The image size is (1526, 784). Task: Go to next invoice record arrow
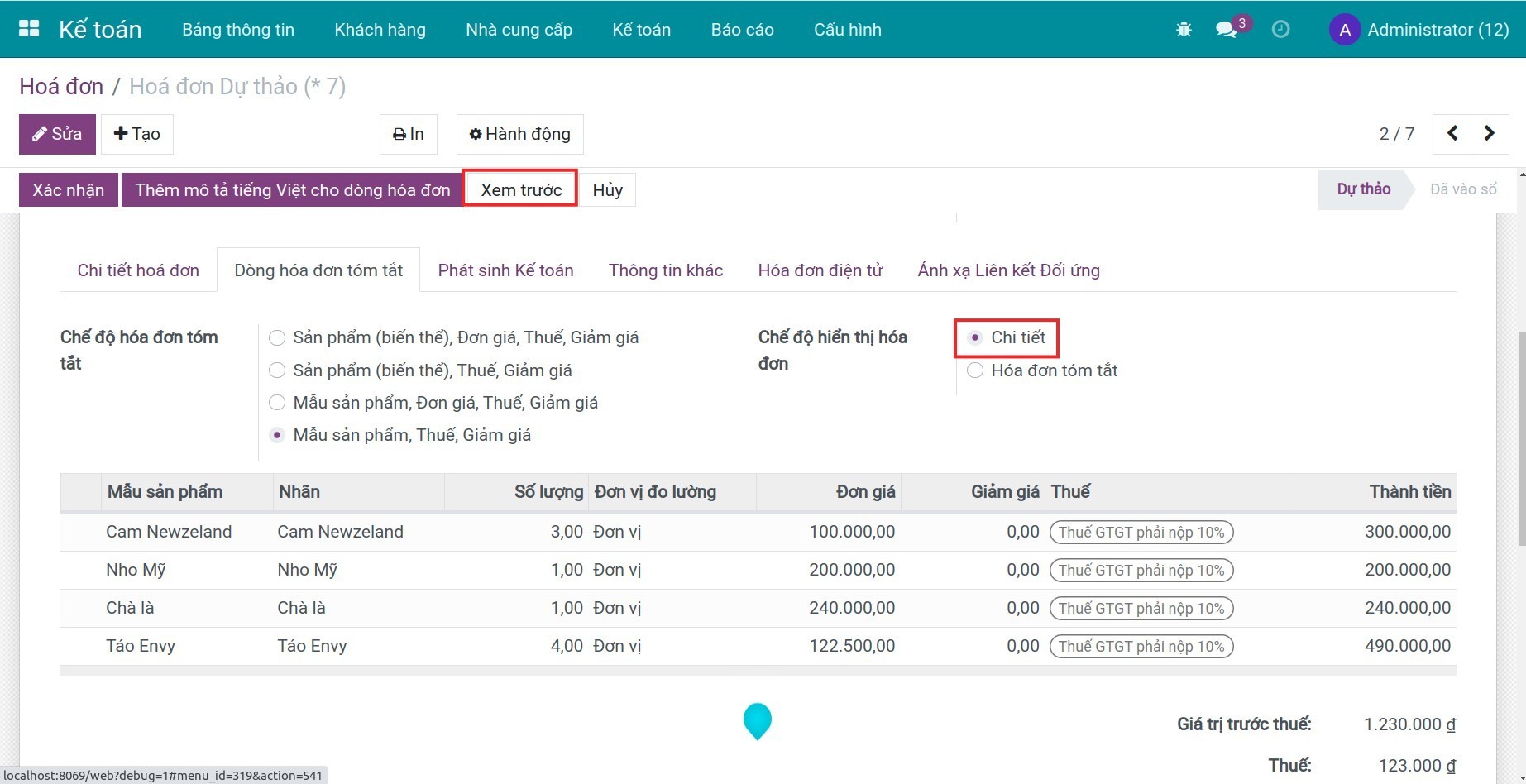(x=1490, y=133)
